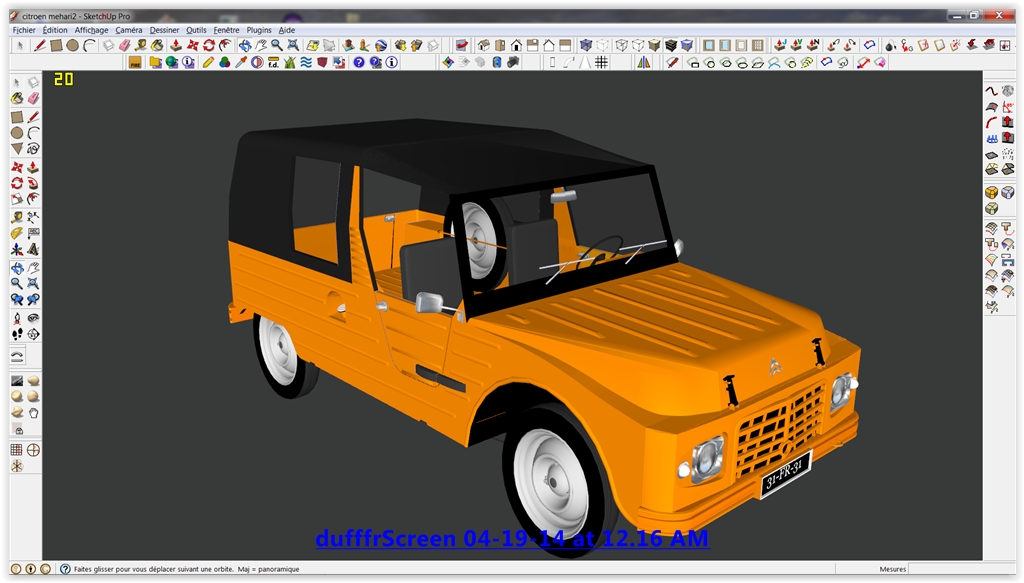Switch to Monochrome face style
The image size is (1024, 583).
pos(687,45)
